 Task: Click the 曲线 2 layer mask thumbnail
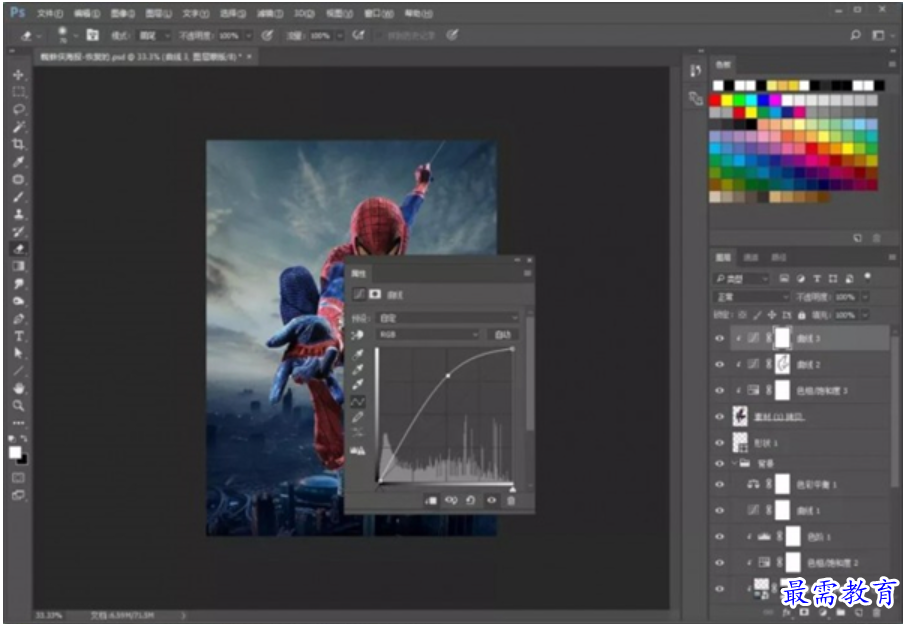(x=782, y=365)
